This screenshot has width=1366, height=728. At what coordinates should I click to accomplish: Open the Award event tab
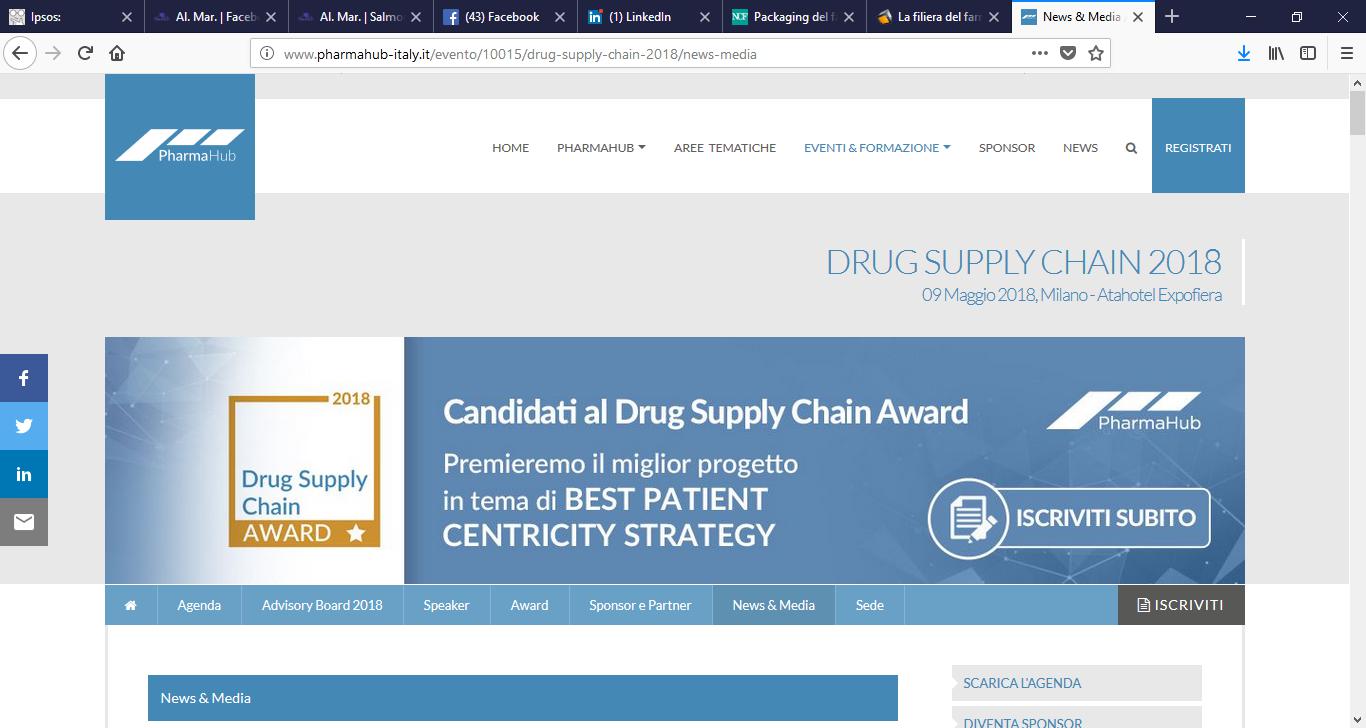coord(529,605)
